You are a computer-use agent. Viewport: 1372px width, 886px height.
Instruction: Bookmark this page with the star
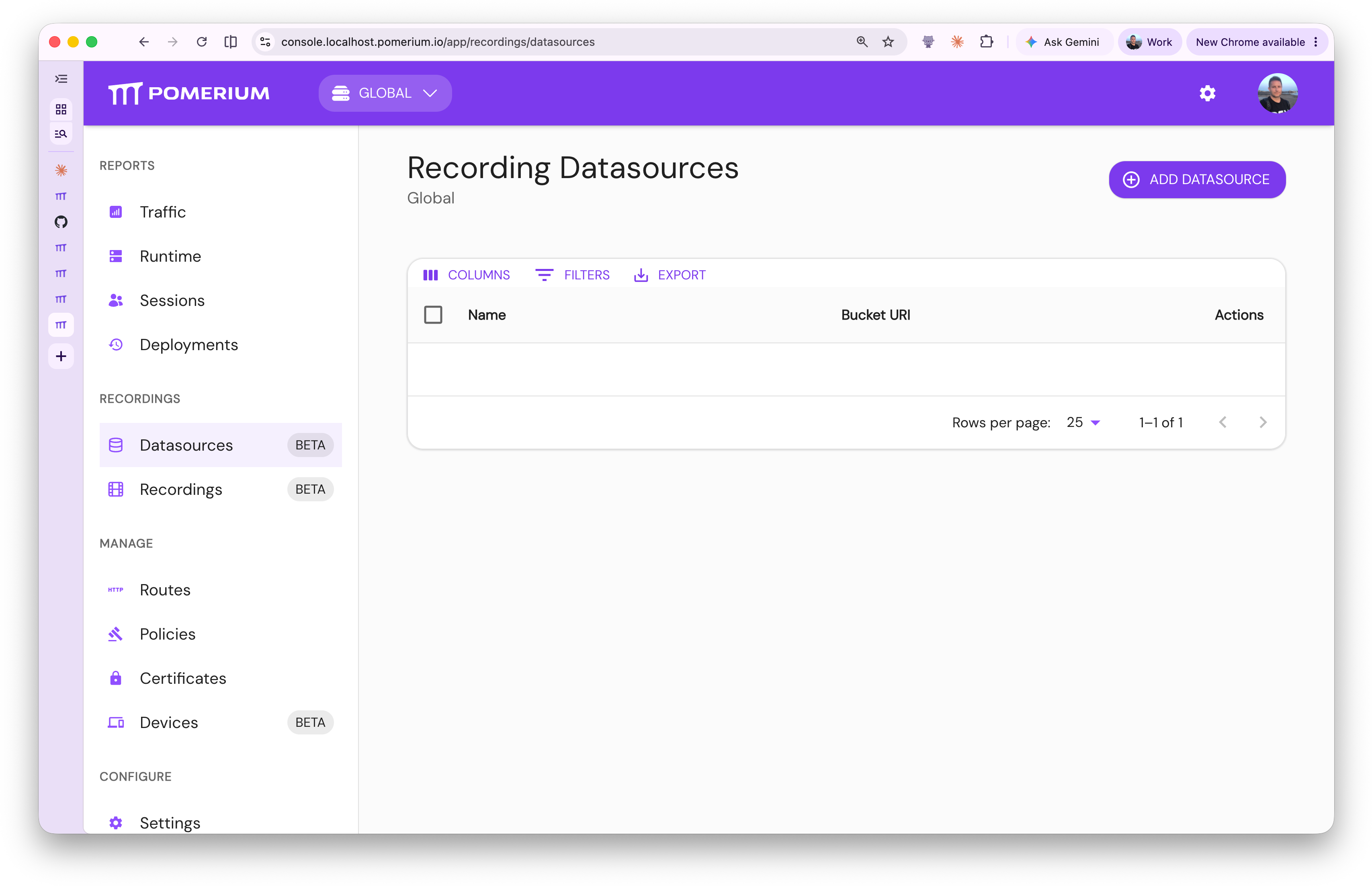point(888,42)
